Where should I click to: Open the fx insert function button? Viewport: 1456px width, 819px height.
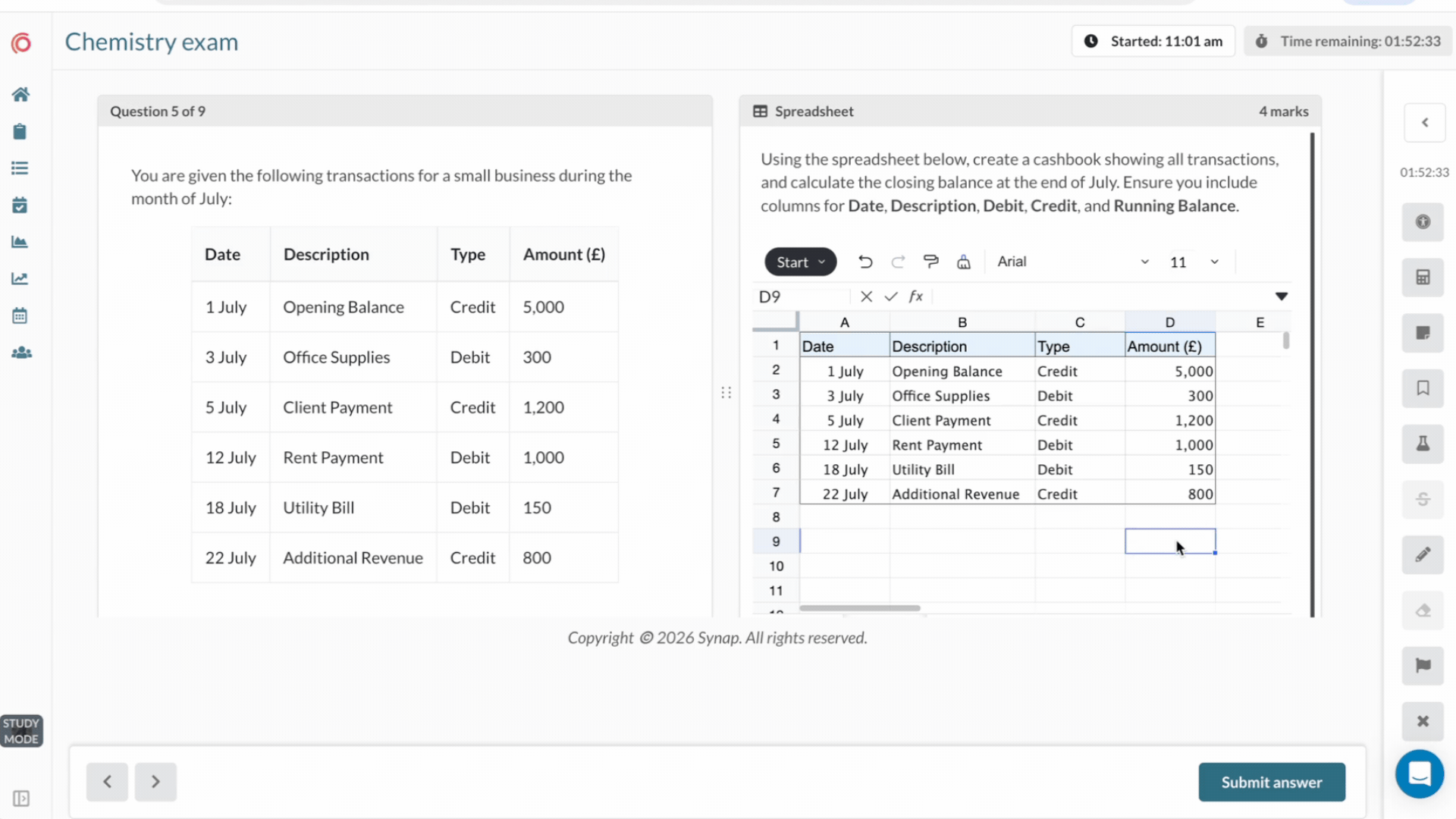point(916,297)
